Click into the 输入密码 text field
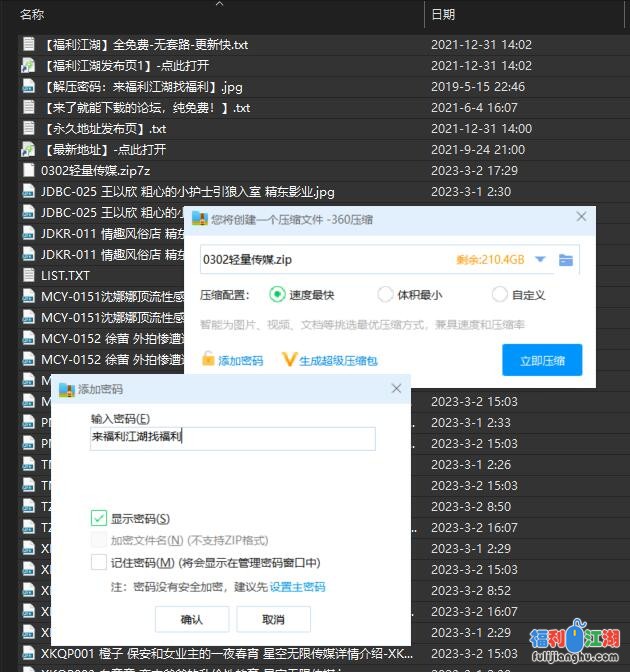The height and width of the screenshot is (672, 630). coord(232,438)
